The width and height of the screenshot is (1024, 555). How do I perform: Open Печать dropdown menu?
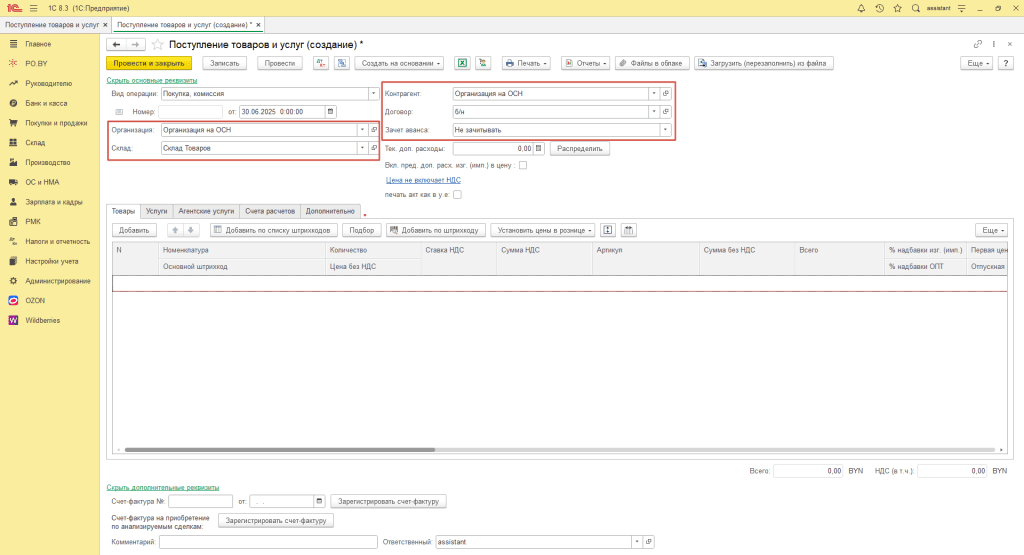(x=526, y=63)
